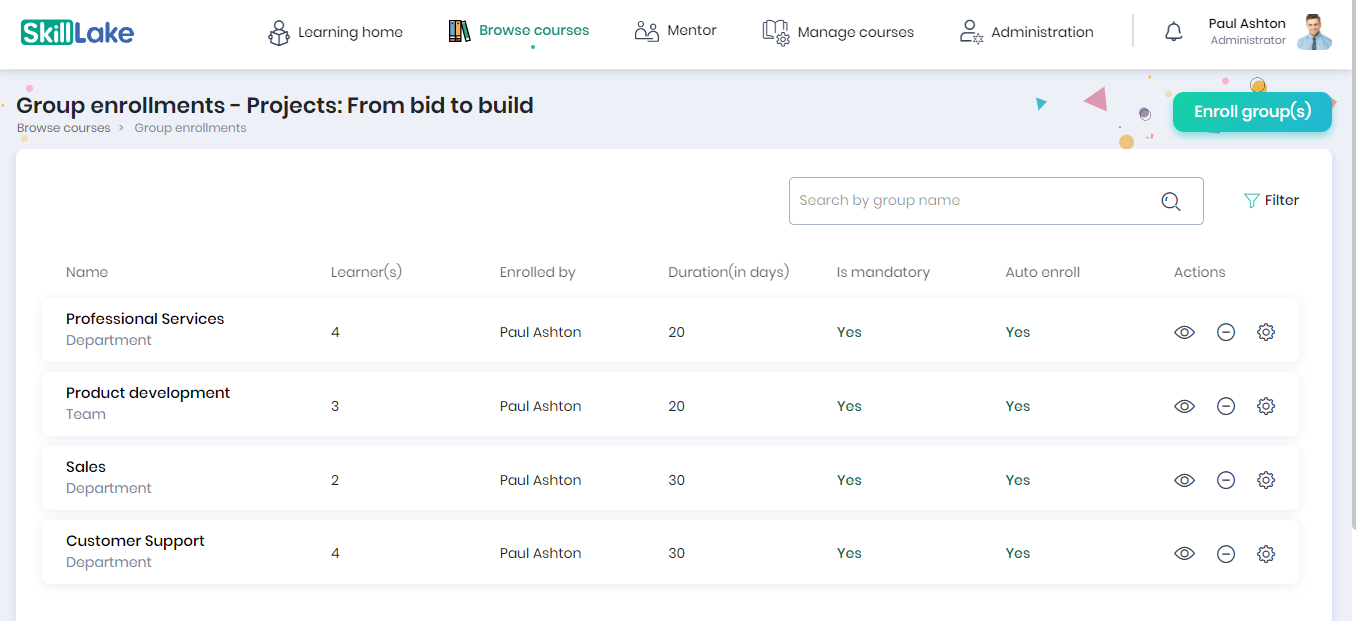Click the Manage courses gear-book icon
Image resolution: width=1356 pixels, height=621 pixels.
(776, 33)
